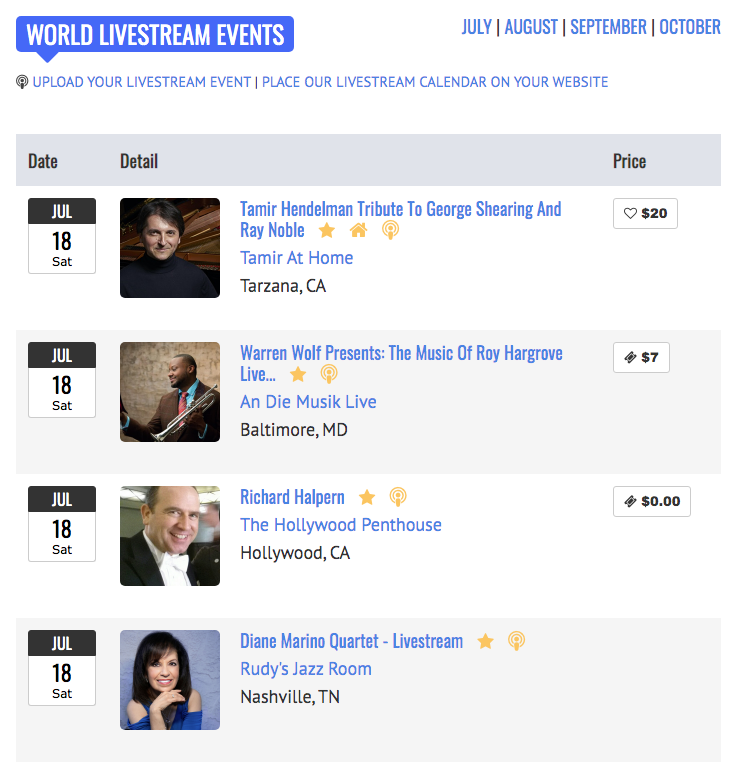Click the livestream icon in Warren Wolf event

point(329,374)
